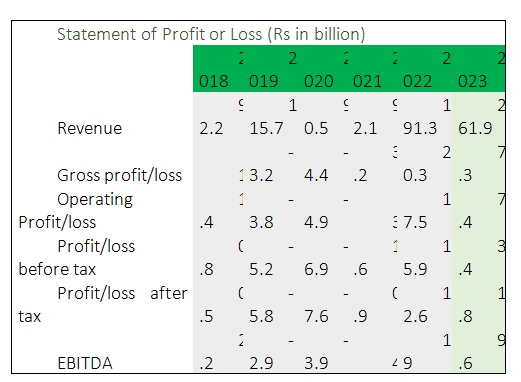Select the EBITDA row label
521x382 pixels.
click(x=85, y=363)
